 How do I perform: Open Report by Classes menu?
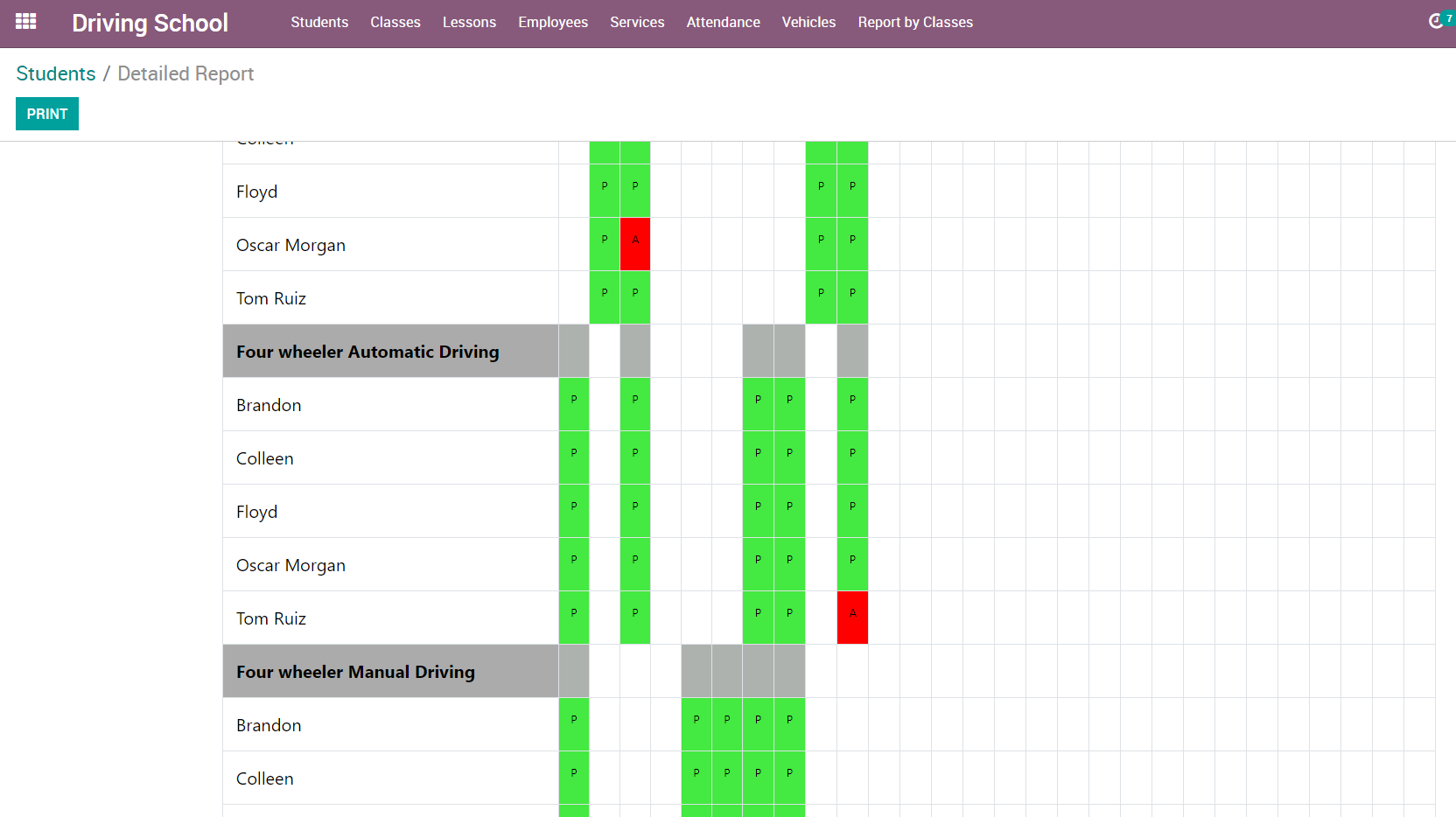(x=914, y=23)
